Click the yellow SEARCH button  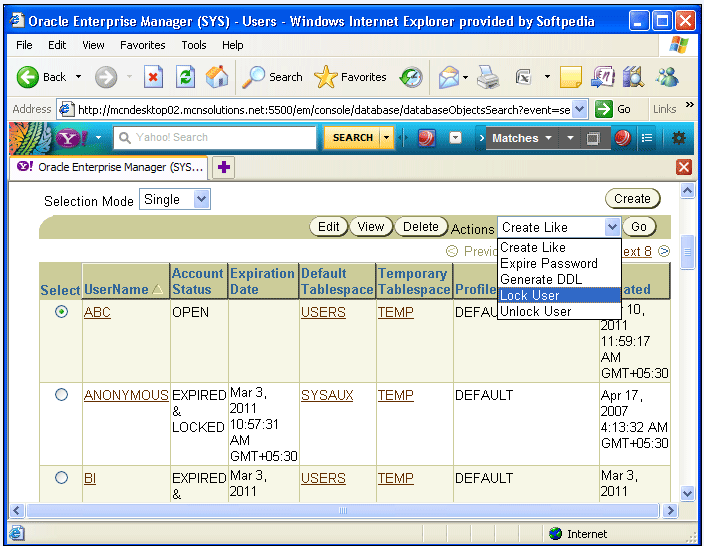click(x=352, y=137)
